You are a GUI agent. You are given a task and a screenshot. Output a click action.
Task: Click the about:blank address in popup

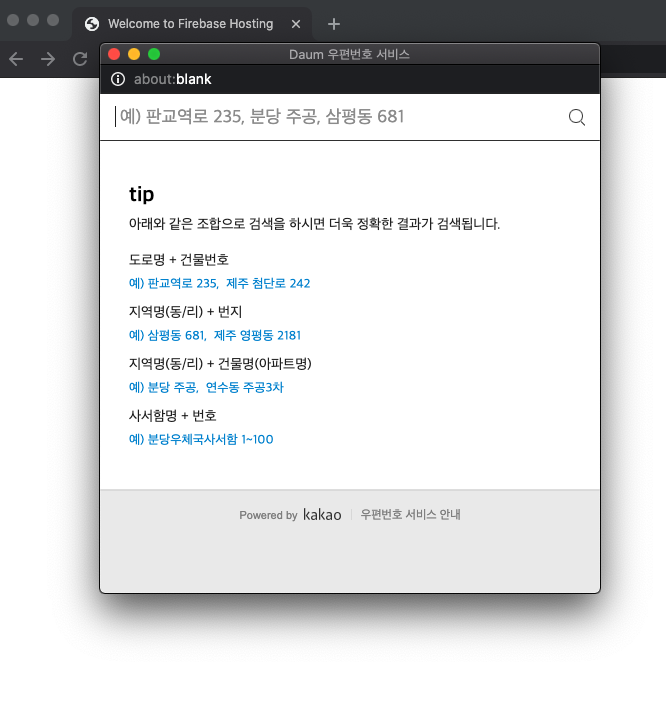(172, 79)
